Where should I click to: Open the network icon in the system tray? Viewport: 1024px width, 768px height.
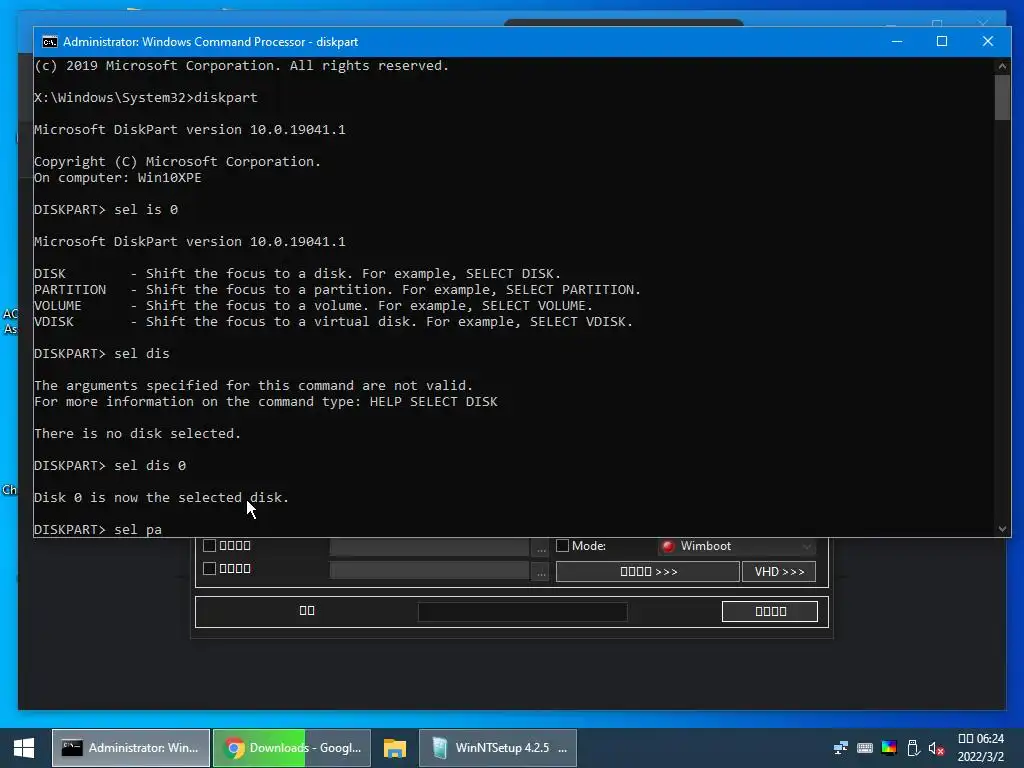click(841, 748)
